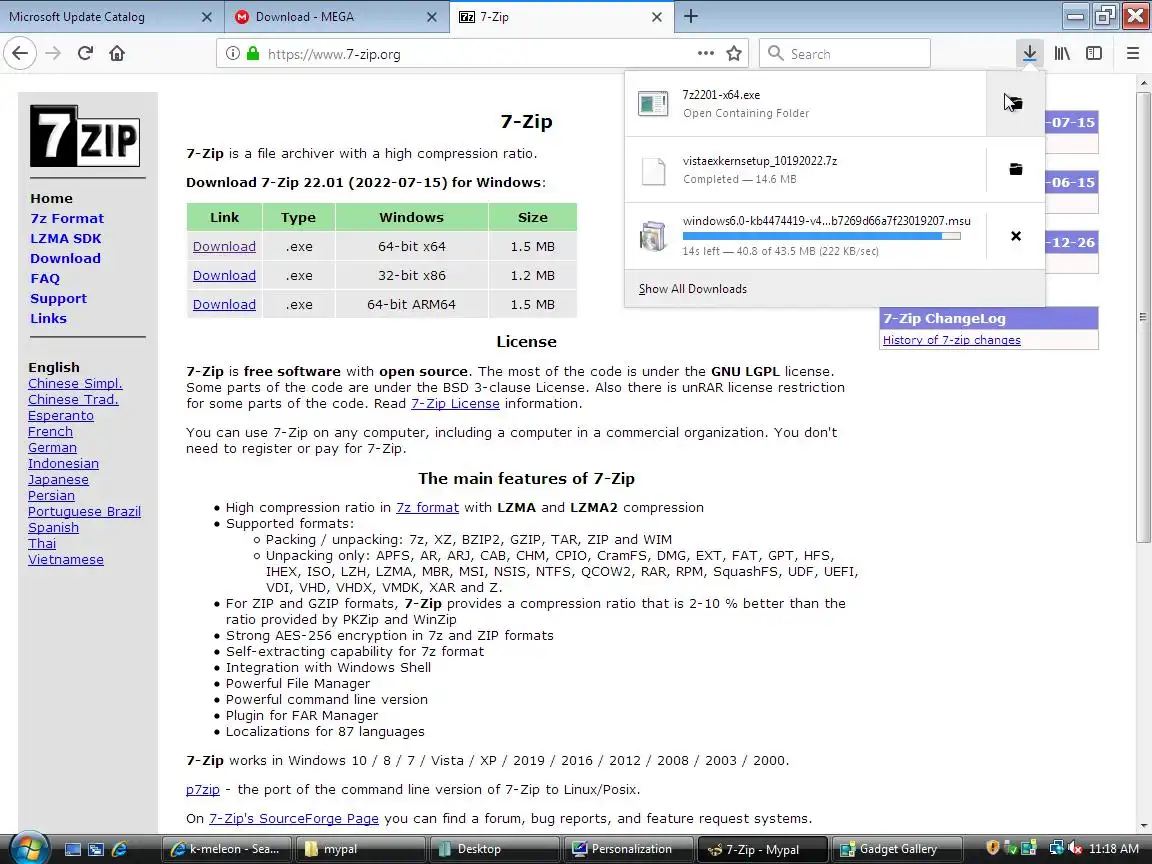Open LZMA SDK sidebar menu item
This screenshot has width=1152, height=864.
(65, 238)
